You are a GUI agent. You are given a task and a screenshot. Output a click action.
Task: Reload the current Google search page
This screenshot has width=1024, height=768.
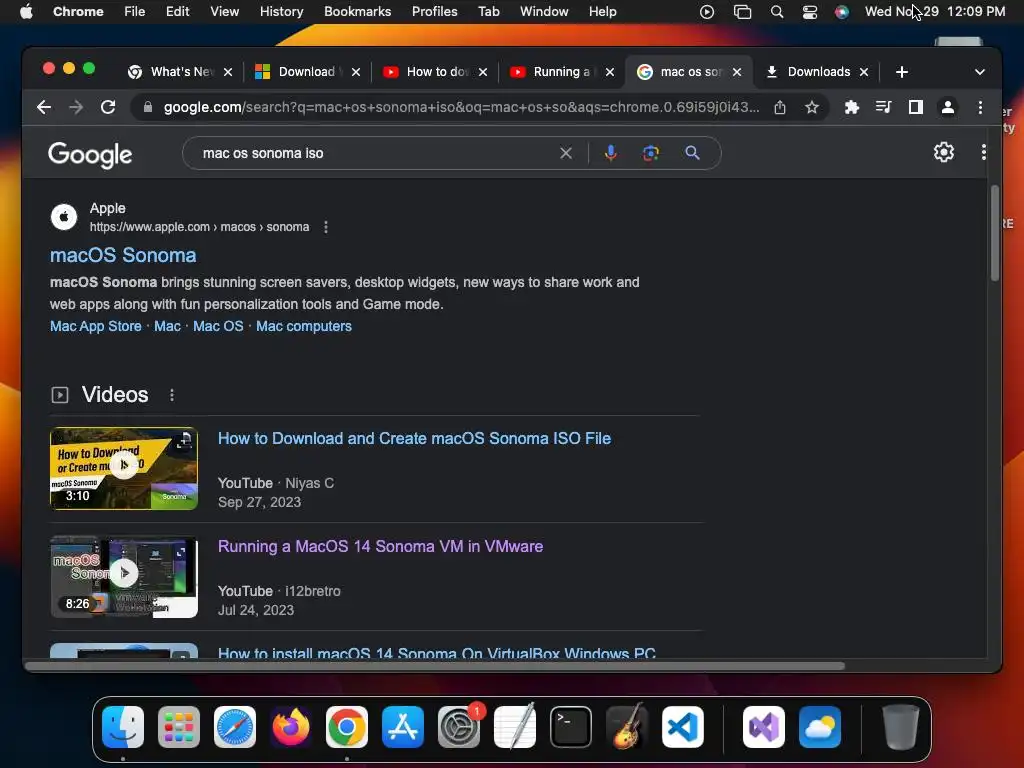[108, 107]
